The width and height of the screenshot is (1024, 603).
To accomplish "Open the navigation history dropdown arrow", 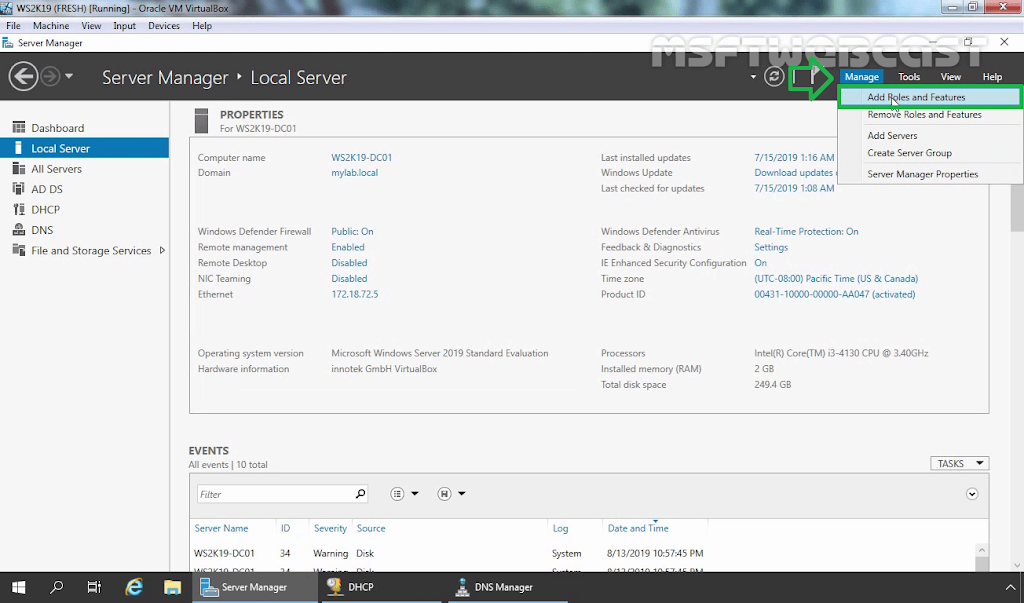I will (69, 76).
